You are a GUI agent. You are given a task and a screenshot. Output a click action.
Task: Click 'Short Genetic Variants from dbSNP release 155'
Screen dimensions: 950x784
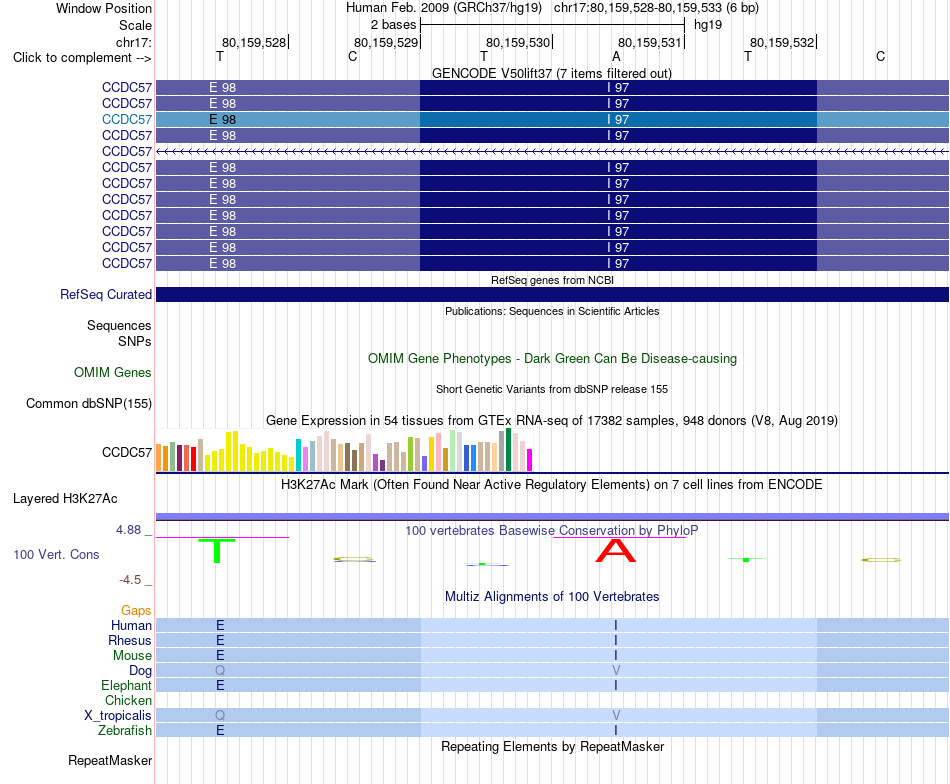tap(552, 389)
